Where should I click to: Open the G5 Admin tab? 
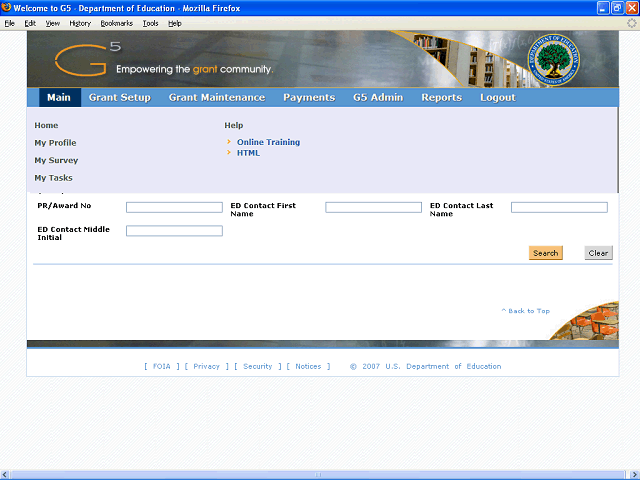pos(378,98)
